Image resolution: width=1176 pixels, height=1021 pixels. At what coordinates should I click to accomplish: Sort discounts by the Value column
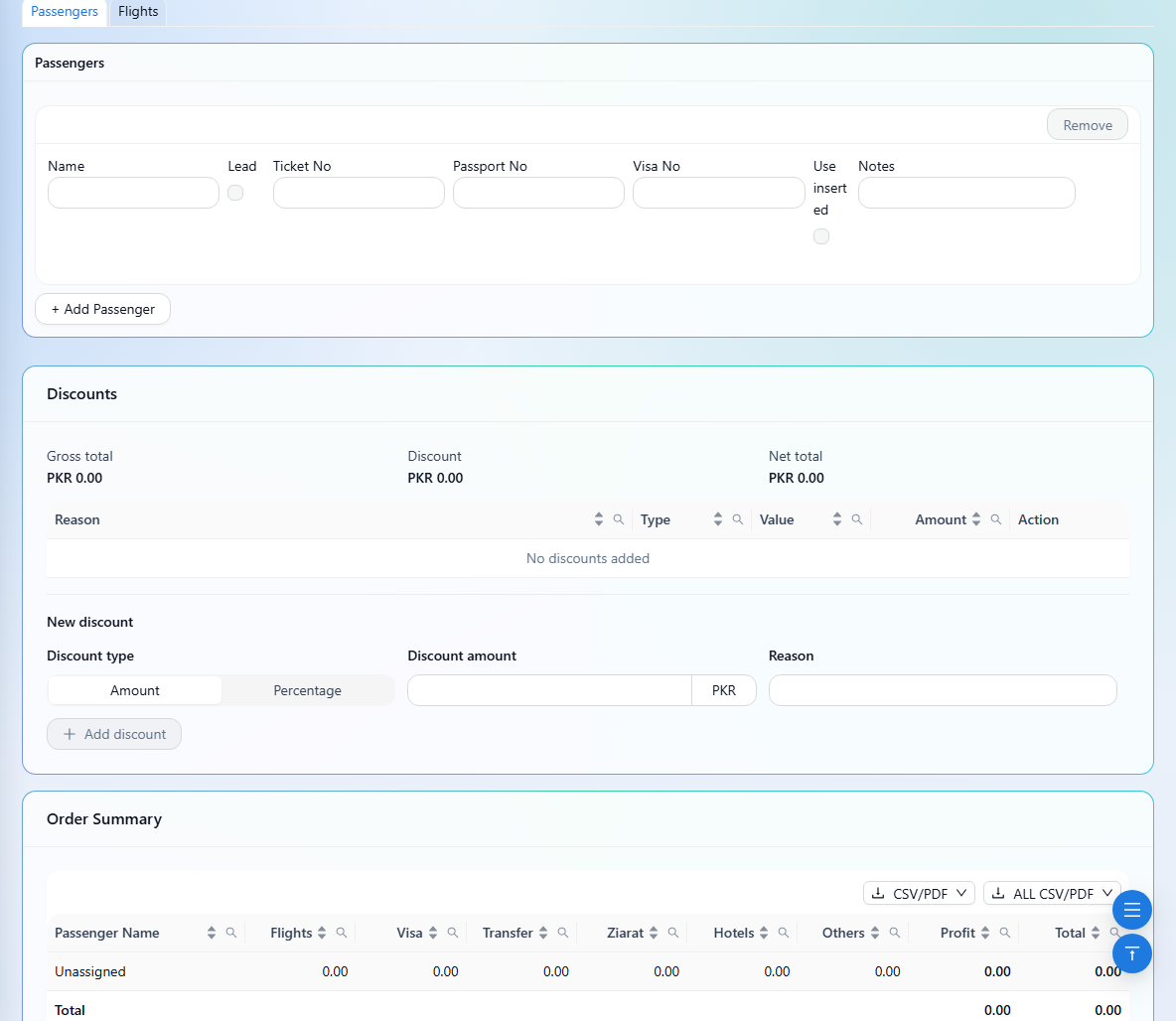(837, 519)
